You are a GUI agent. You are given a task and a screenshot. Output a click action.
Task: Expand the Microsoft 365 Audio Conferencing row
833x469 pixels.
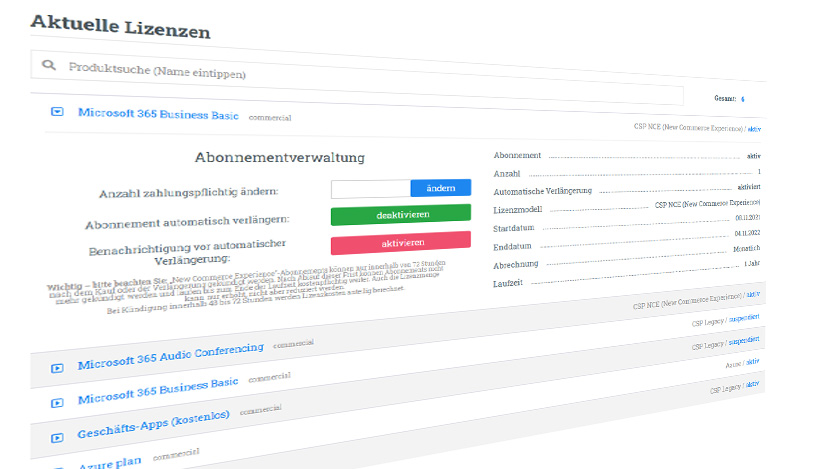click(57, 368)
